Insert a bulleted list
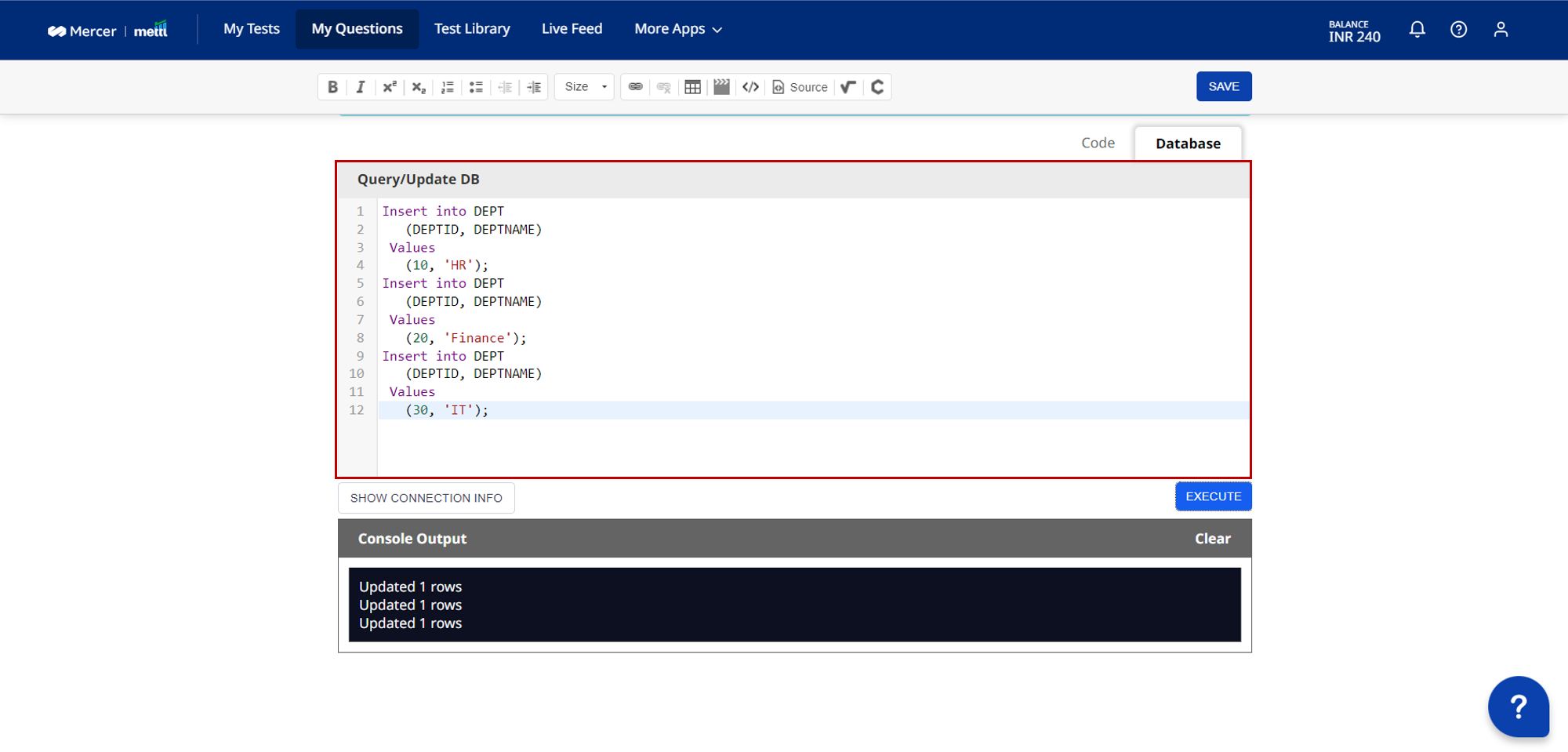The image size is (1568, 752). 476,87
